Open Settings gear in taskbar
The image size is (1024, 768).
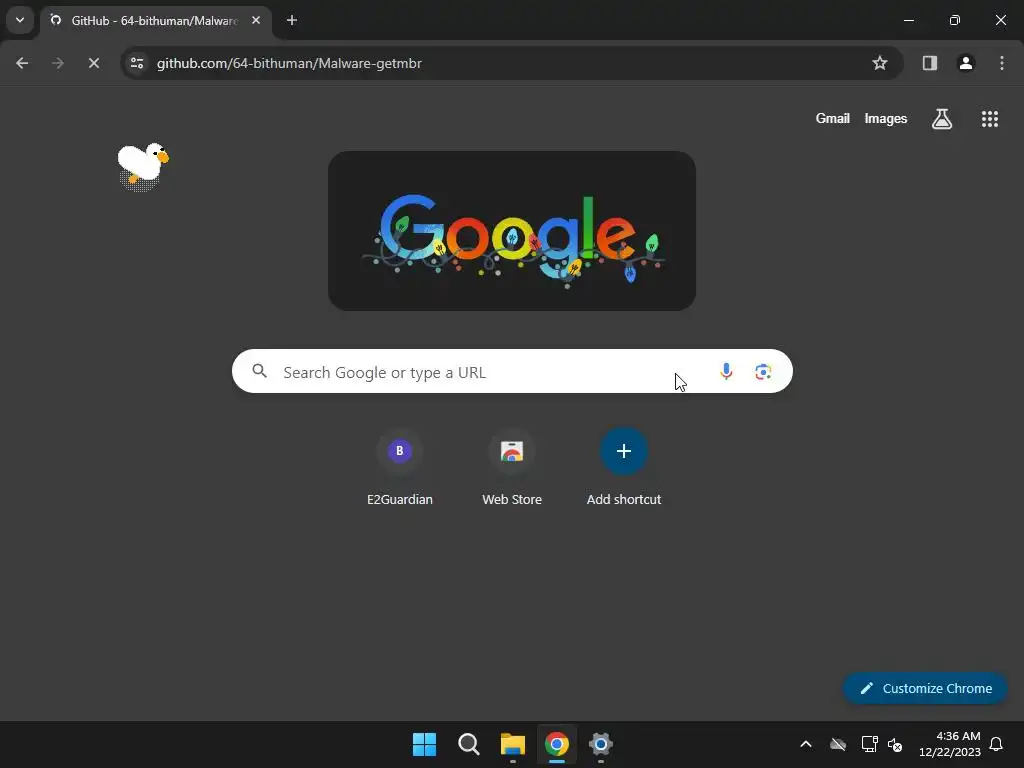[x=601, y=744]
